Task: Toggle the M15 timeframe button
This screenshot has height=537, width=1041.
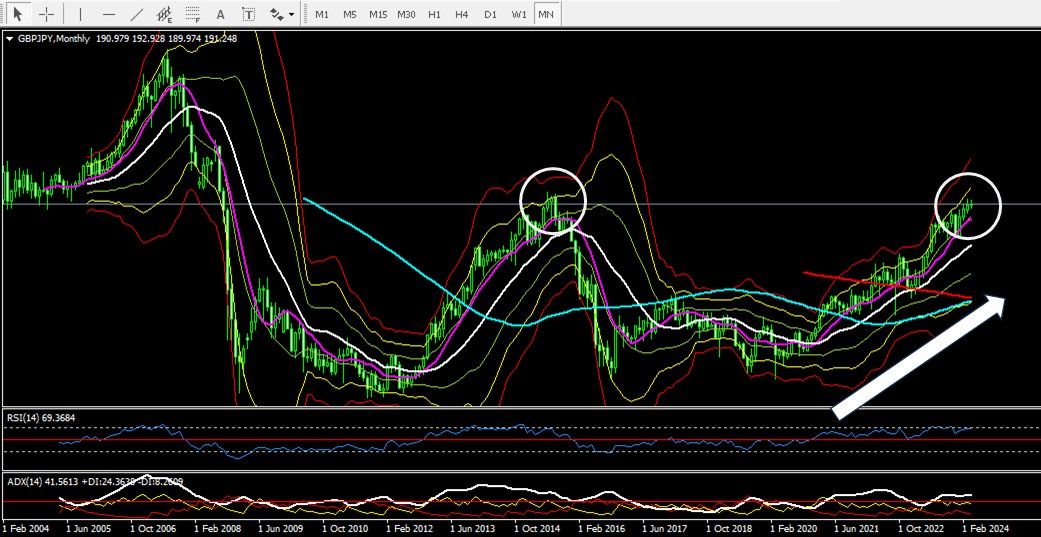Action: coord(377,14)
